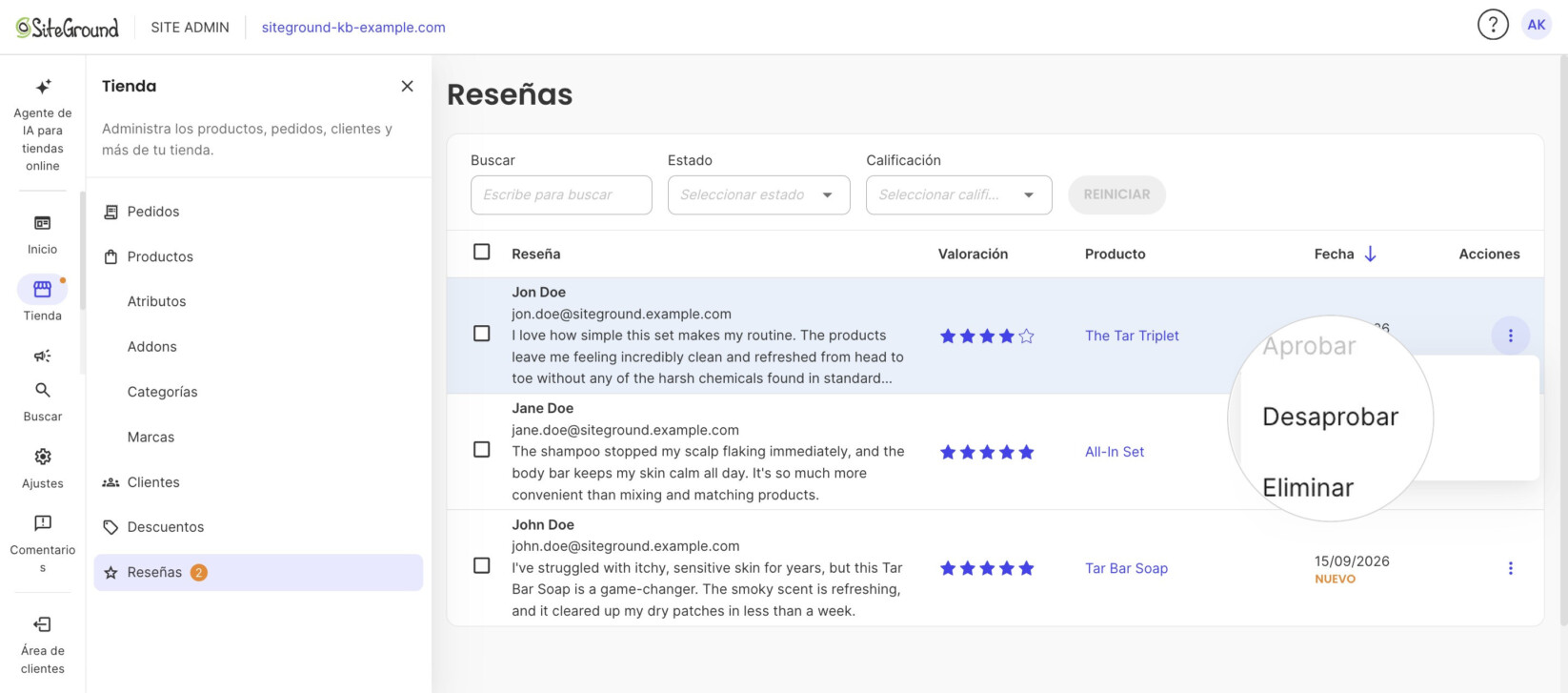1568x693 pixels.
Task: Open Ajustes gear icon
Action: pyautogui.click(x=42, y=457)
